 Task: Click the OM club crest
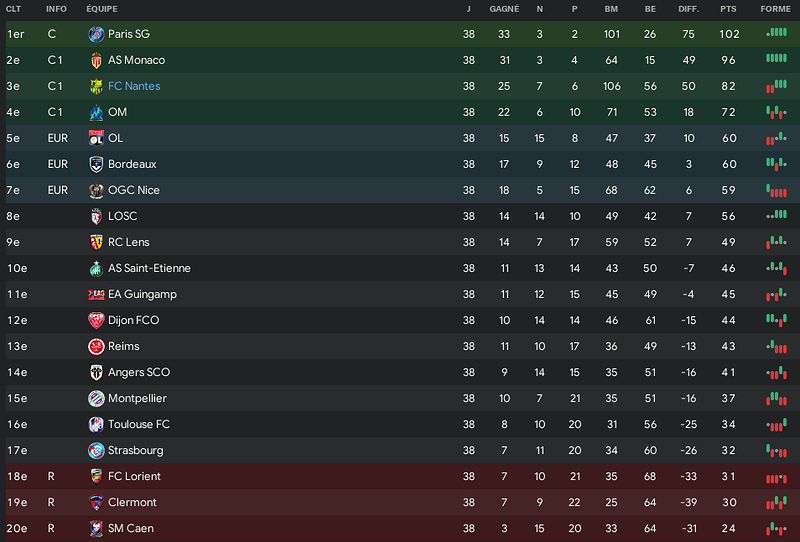click(x=96, y=112)
